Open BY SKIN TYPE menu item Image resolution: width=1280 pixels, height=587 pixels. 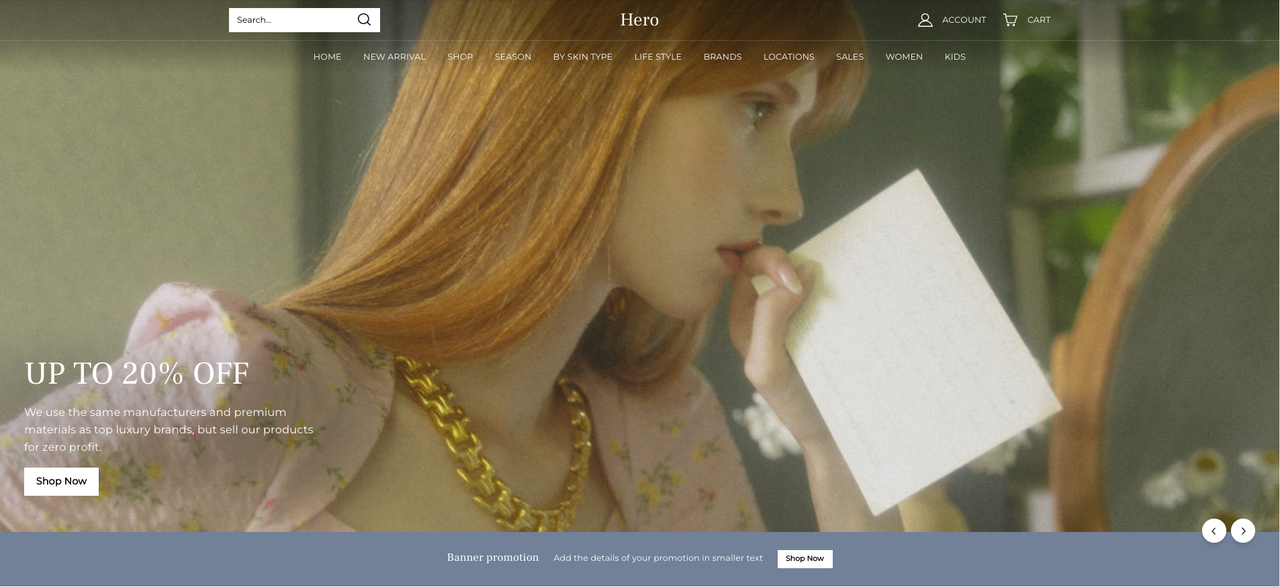(583, 57)
